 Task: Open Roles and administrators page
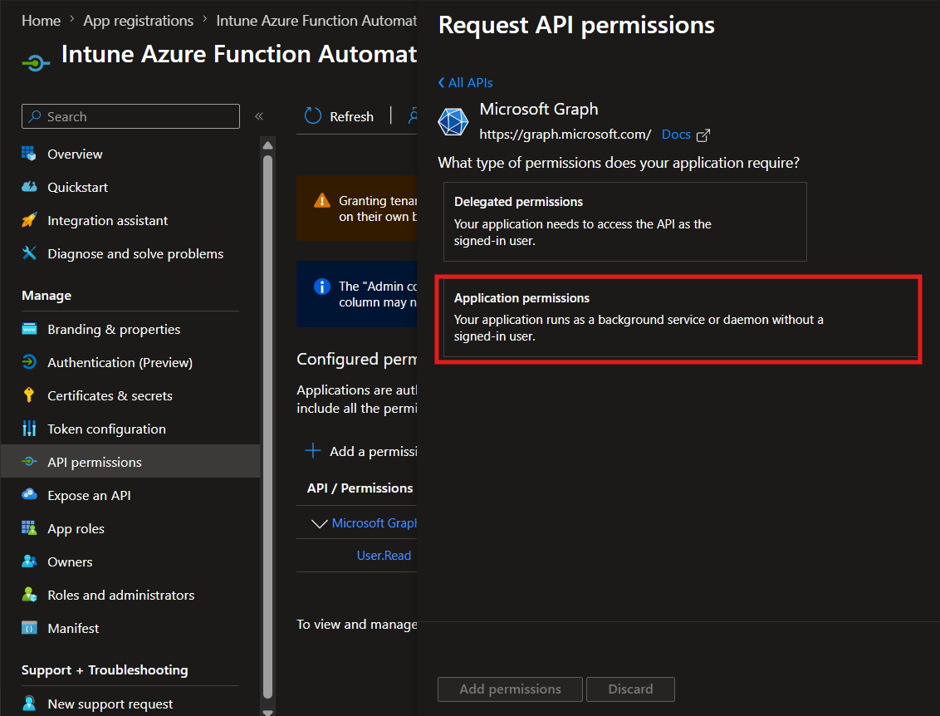coord(131,594)
